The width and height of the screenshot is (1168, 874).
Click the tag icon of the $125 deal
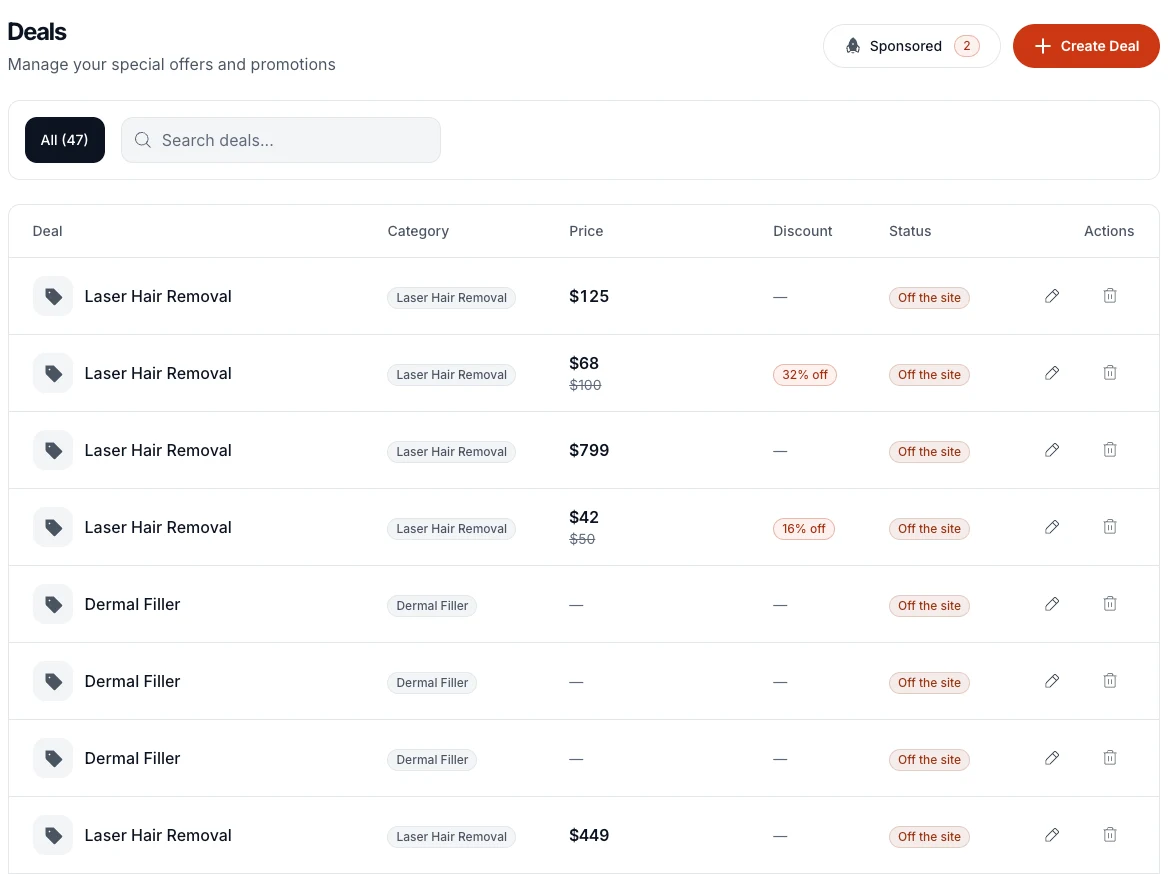coord(53,297)
